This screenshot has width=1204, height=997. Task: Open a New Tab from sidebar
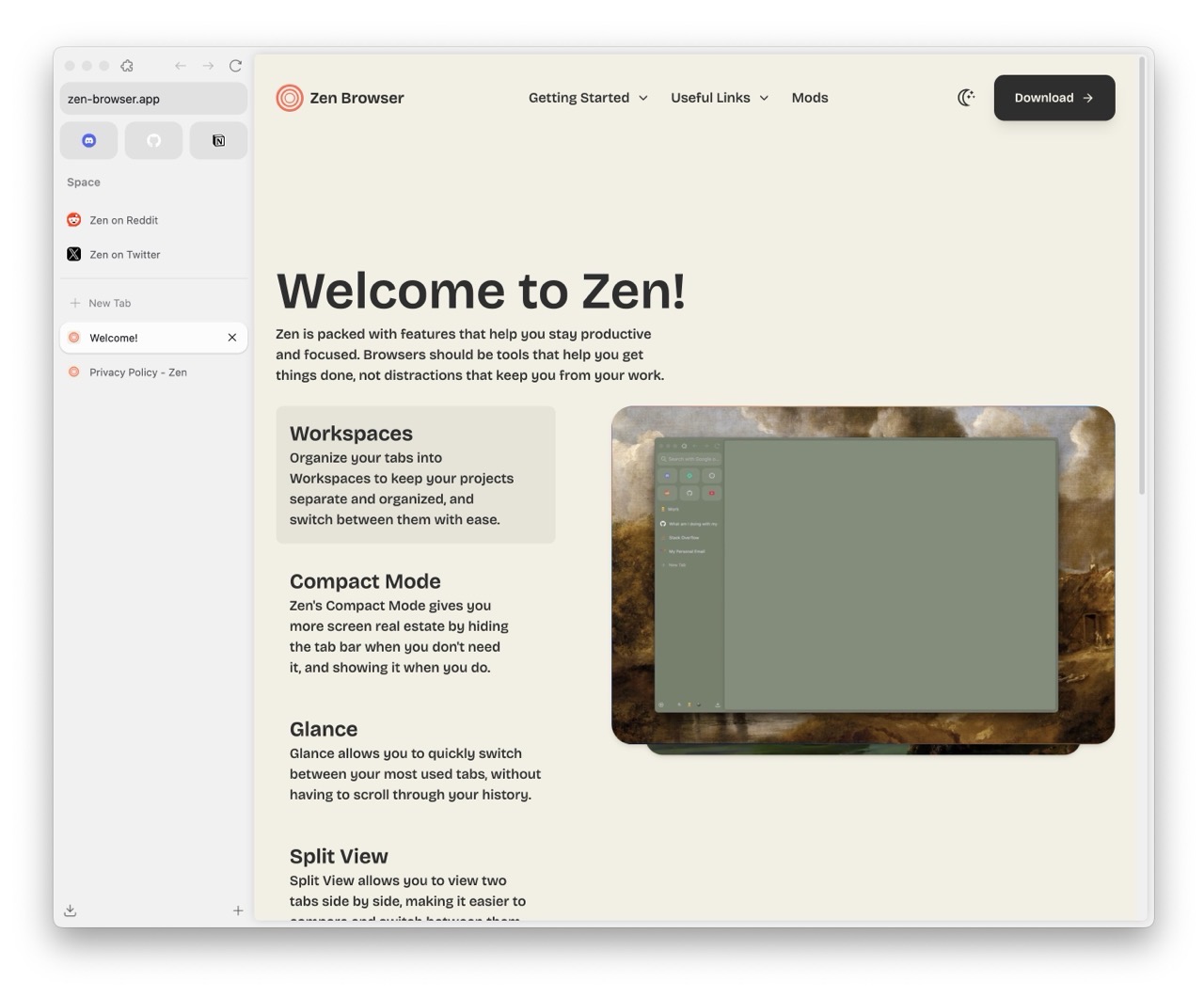[x=153, y=303]
